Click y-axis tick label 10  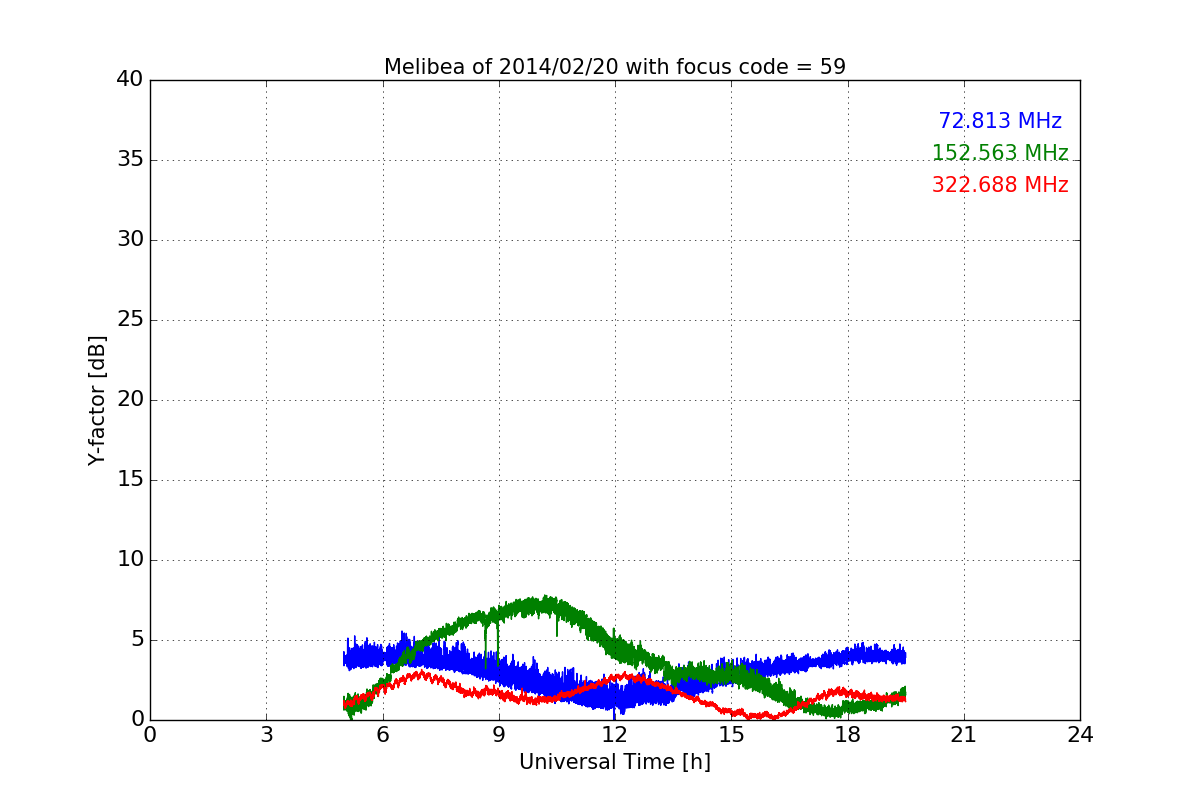coord(130,560)
